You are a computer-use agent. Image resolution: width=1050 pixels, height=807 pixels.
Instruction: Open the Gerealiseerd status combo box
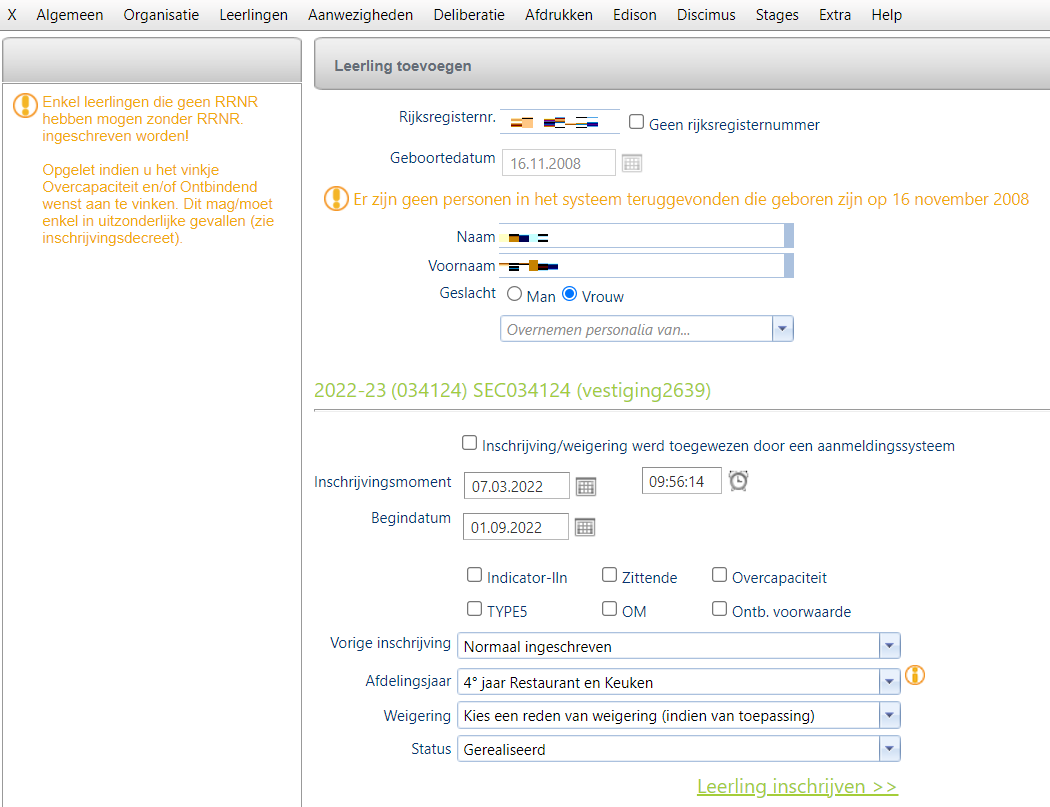(678, 749)
